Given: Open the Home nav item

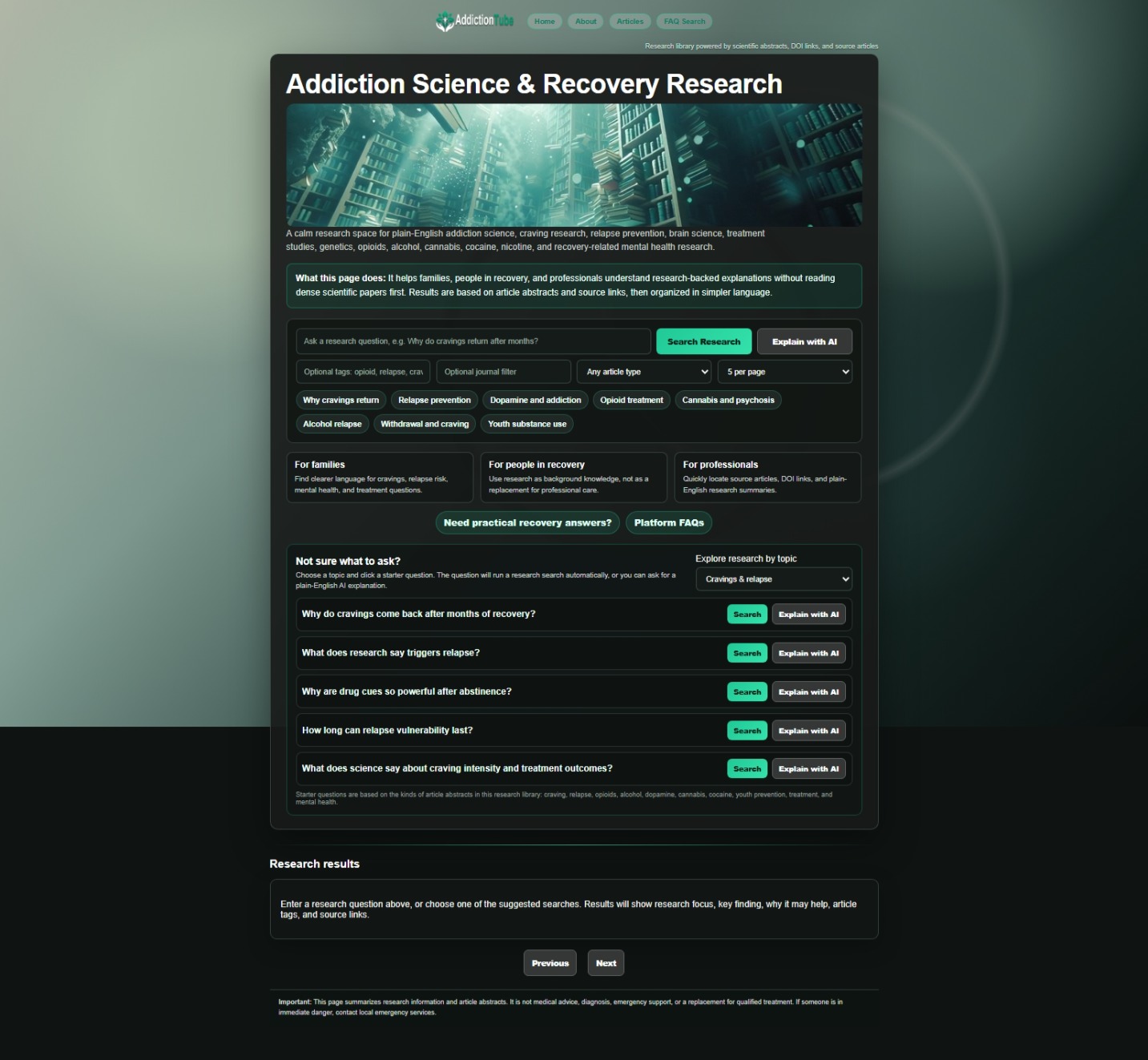Looking at the screenshot, I should [545, 22].
